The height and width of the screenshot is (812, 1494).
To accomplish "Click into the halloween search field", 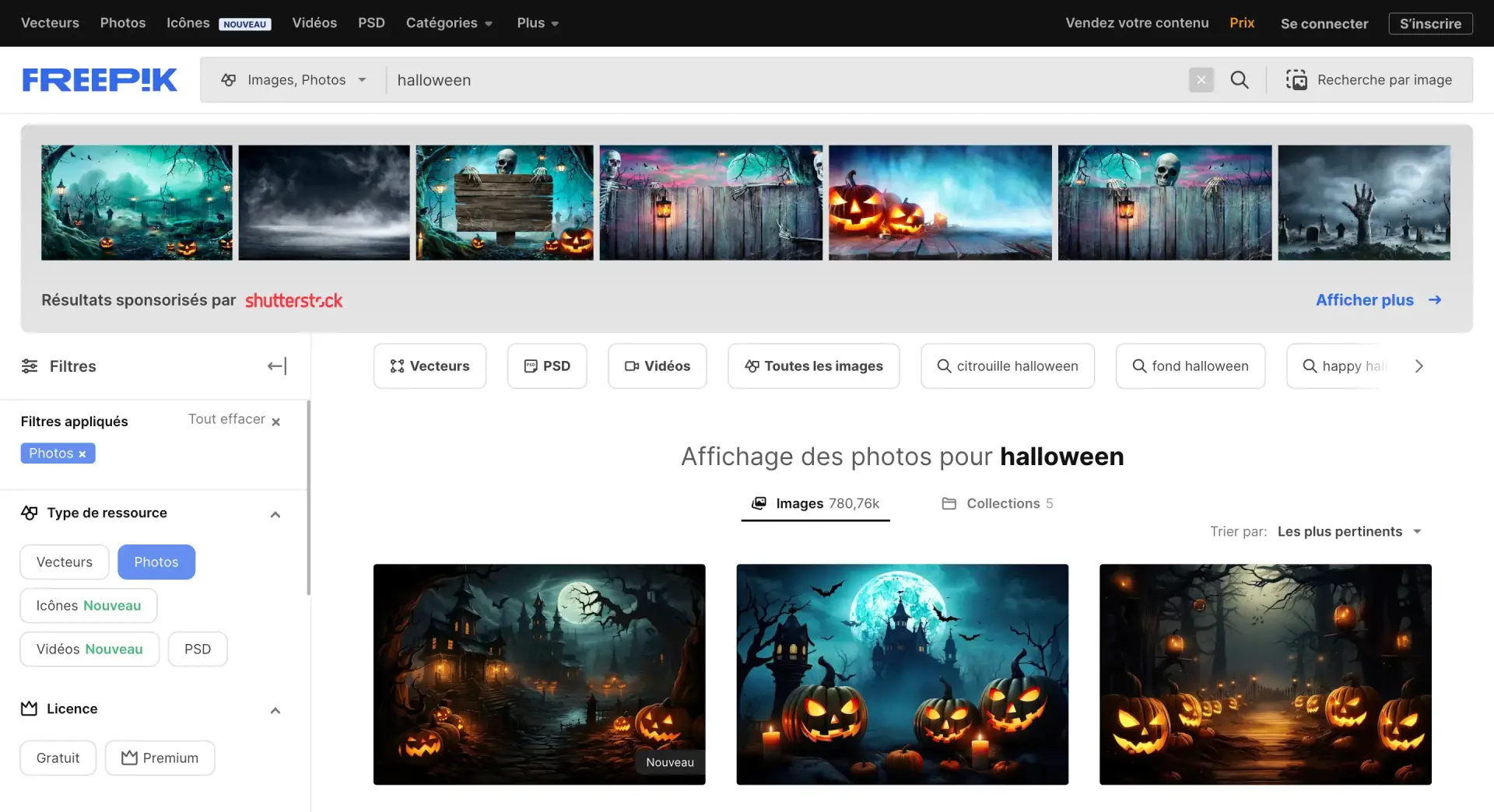I will click(786, 80).
